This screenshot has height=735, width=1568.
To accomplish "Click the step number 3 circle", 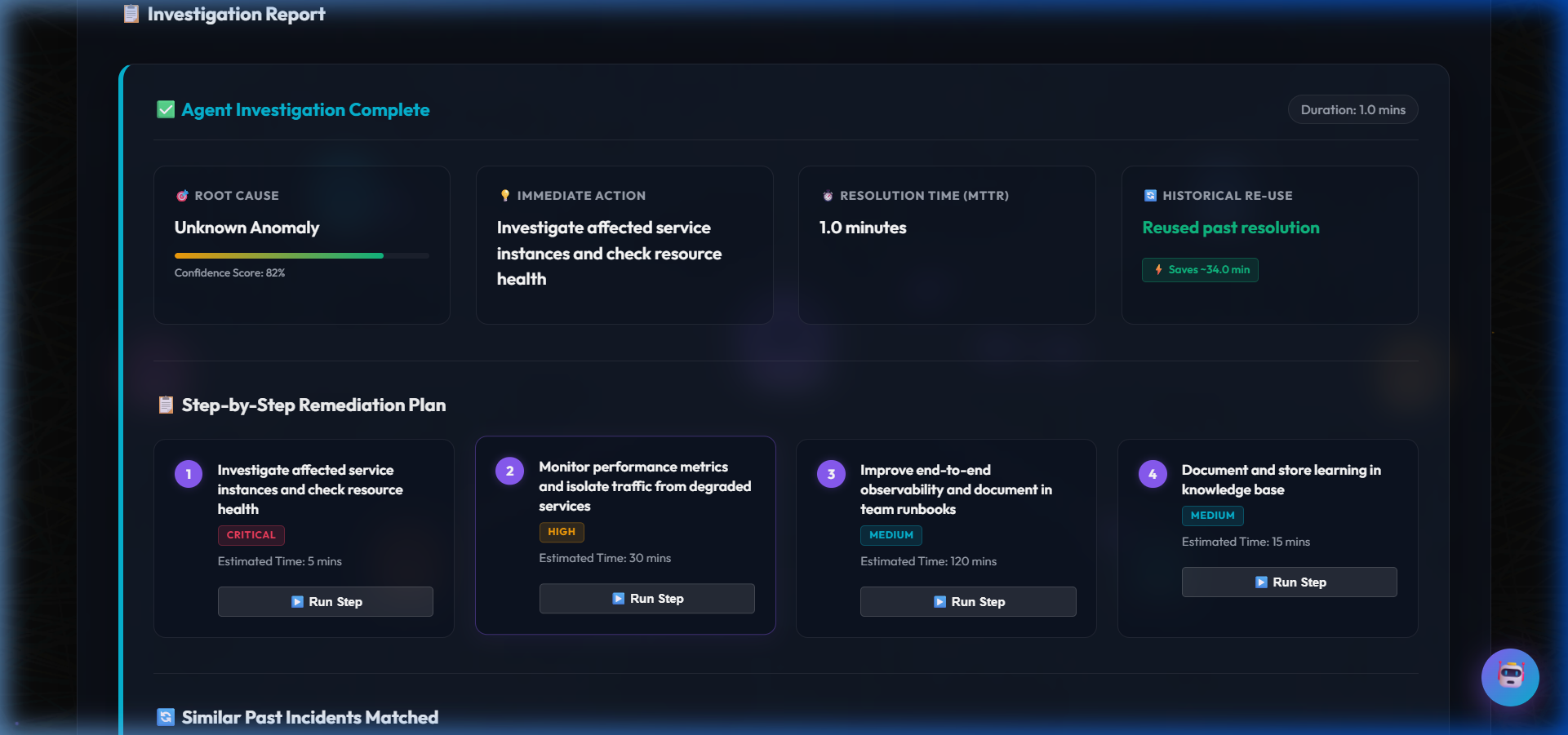I will [832, 474].
